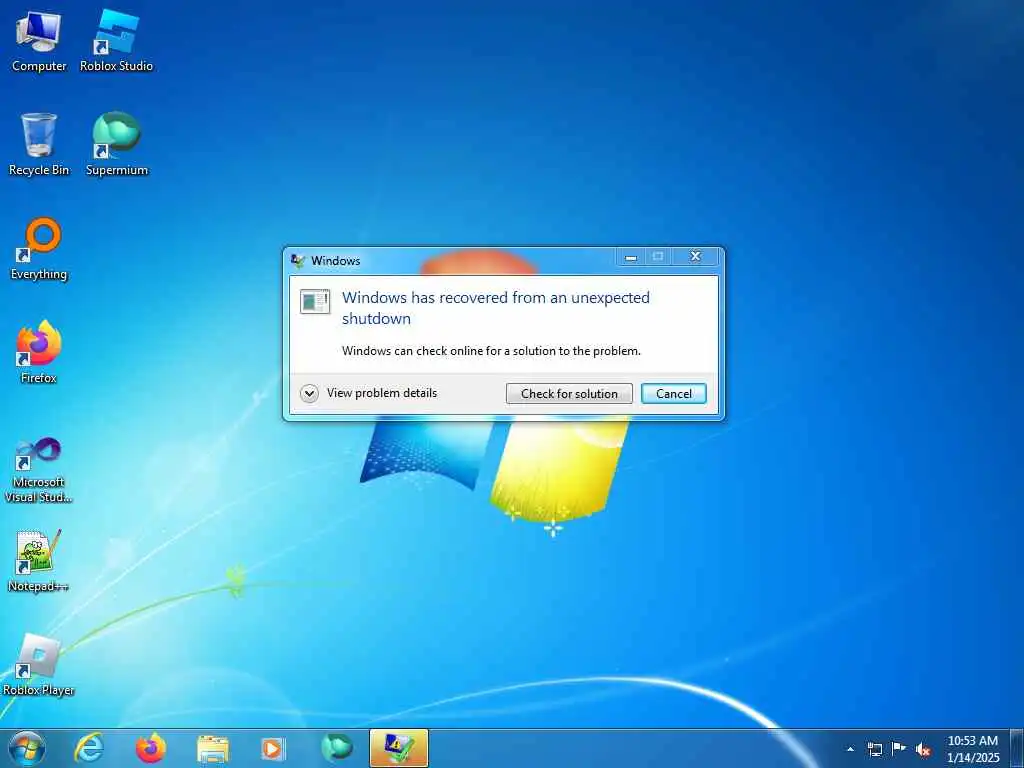
Task: Open the Action Center flag icon
Action: [x=899, y=749]
